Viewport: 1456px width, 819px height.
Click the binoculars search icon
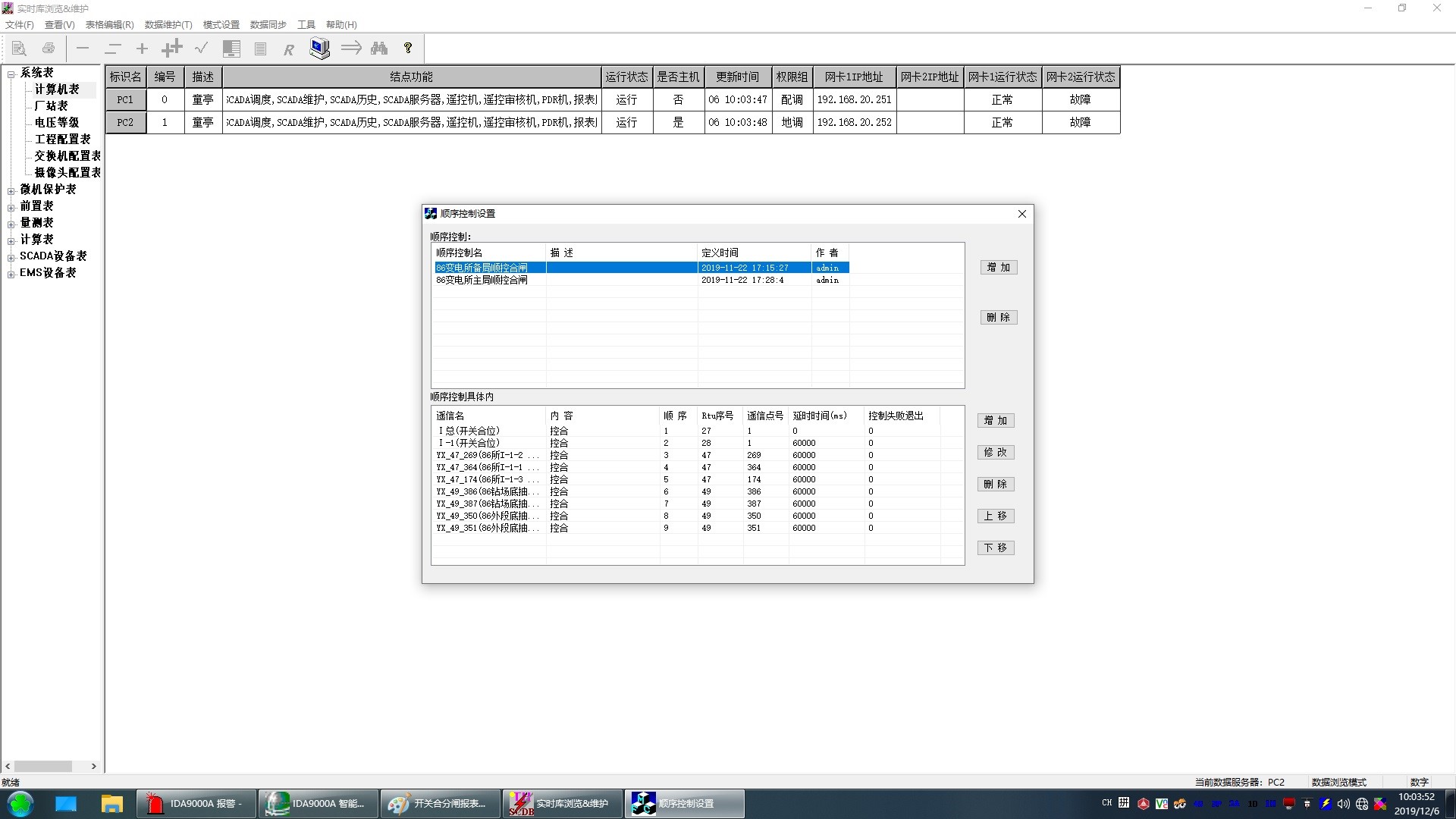click(379, 49)
